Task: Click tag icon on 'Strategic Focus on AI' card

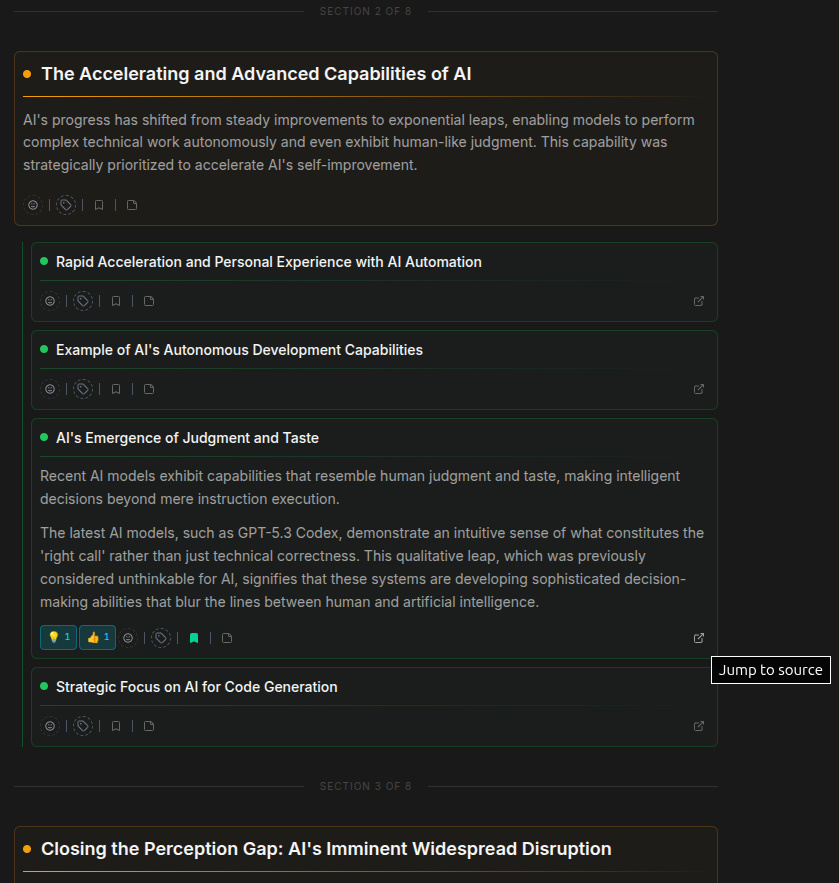Action: click(83, 726)
